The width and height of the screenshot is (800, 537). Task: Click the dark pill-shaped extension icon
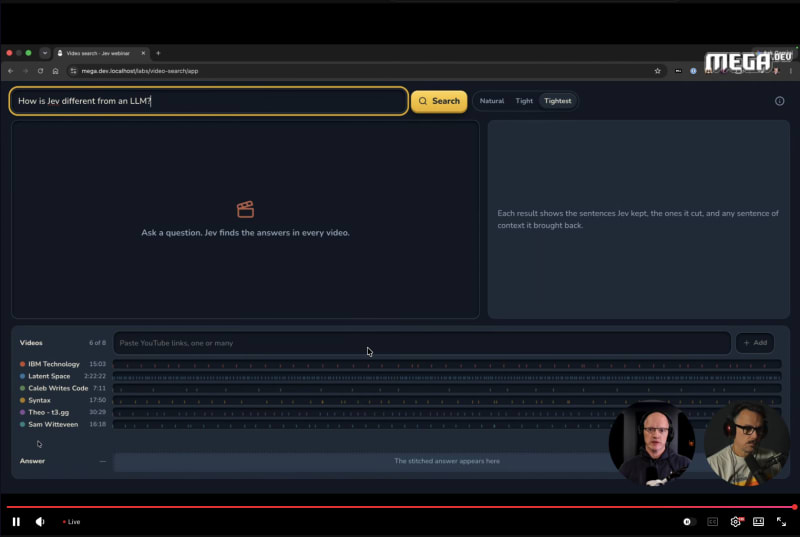(x=678, y=71)
